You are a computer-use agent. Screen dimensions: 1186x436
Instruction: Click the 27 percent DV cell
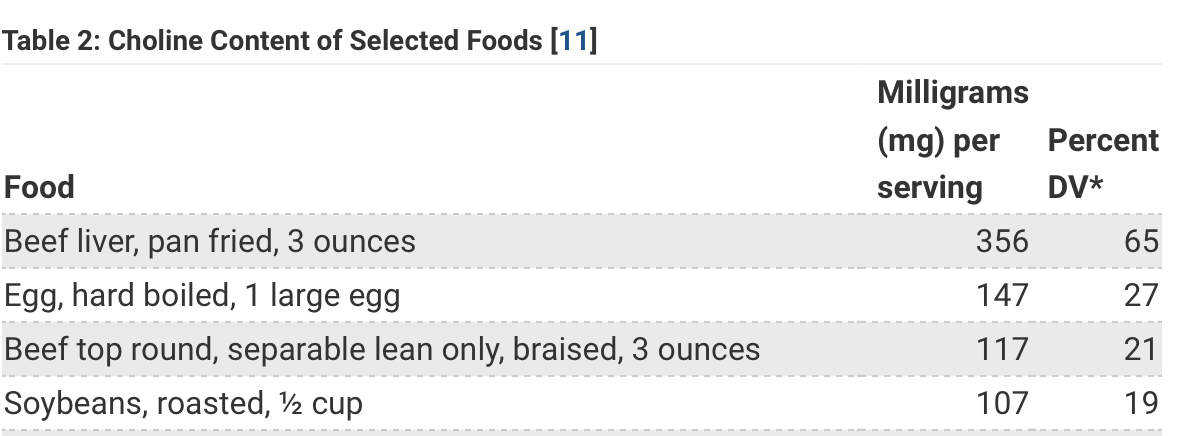pos(1141,295)
